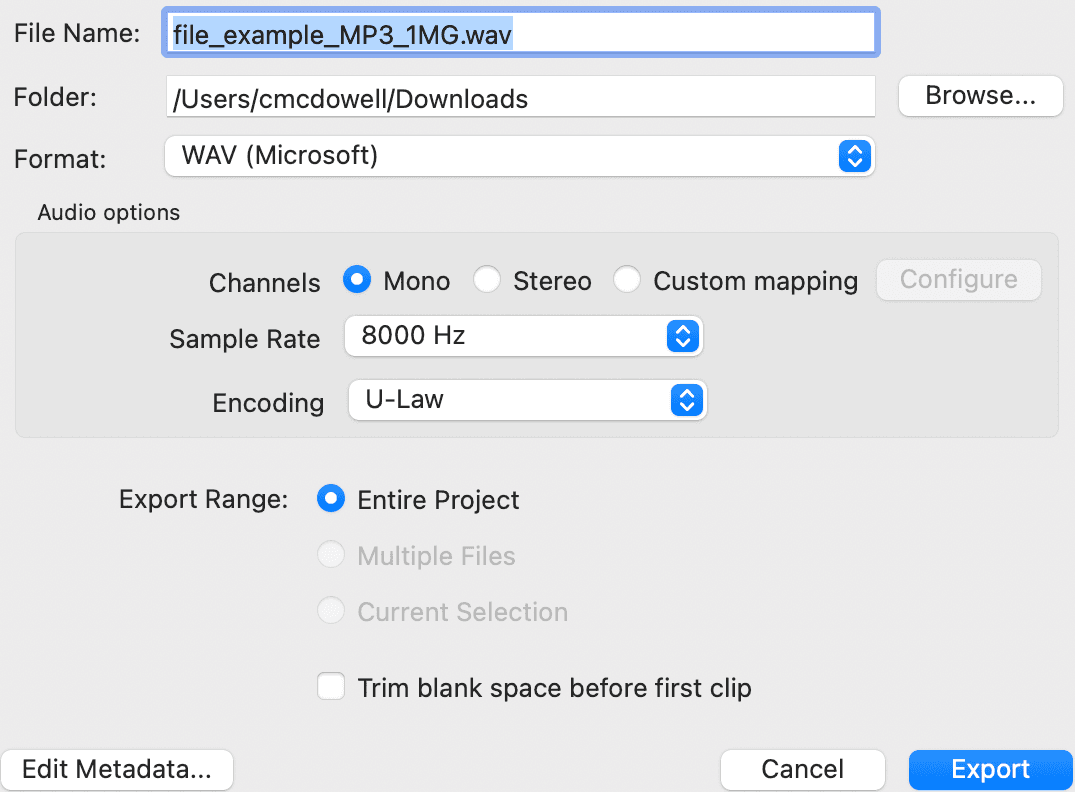Click the Browse button
The height and width of the screenshot is (792, 1075).
pos(980,95)
